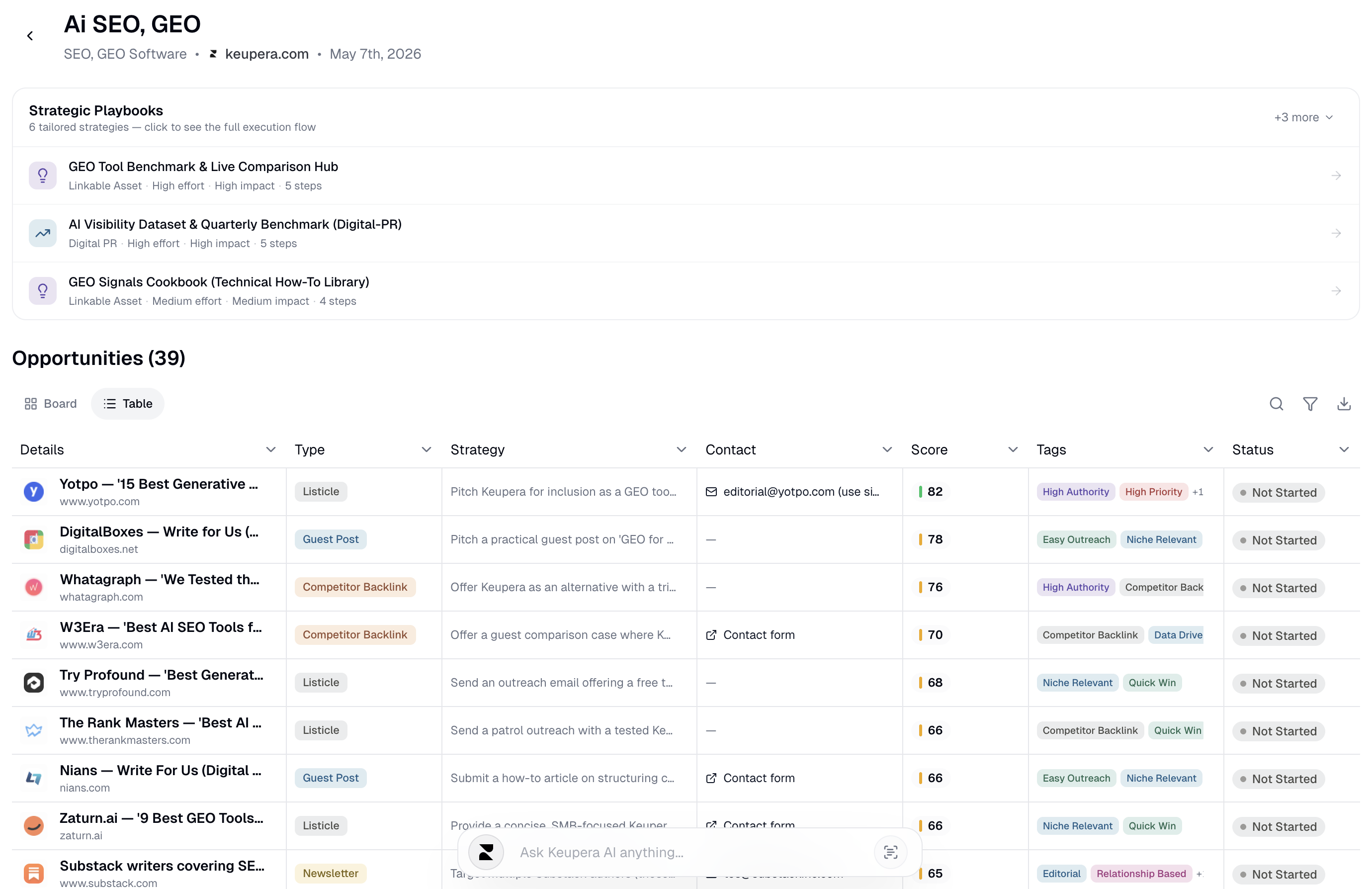Open the AI Visibility Dataset & Quarterly Benchmark playbook

(686, 233)
